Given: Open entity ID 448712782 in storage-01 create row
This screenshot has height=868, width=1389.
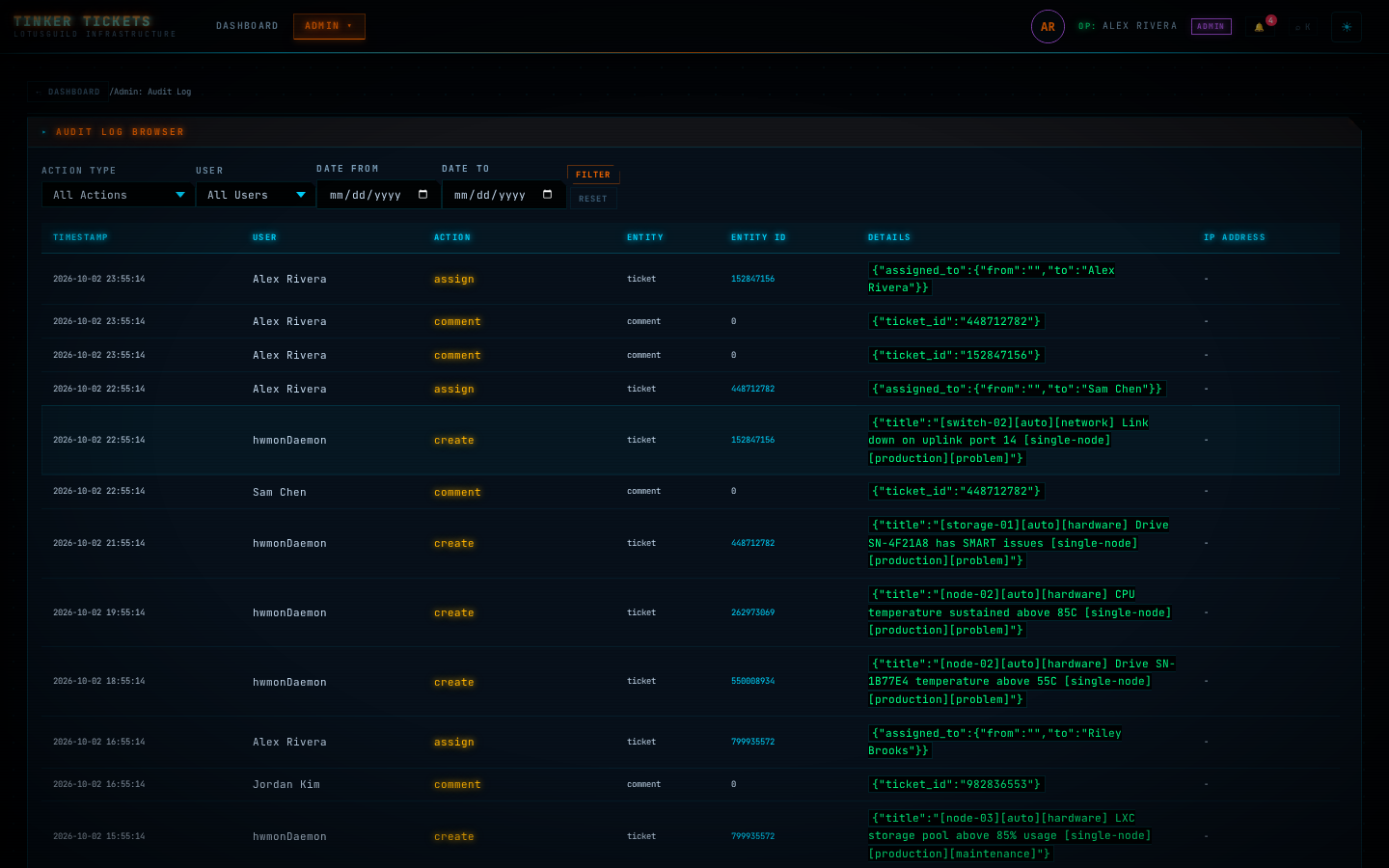Looking at the screenshot, I should pyautogui.click(x=752, y=543).
